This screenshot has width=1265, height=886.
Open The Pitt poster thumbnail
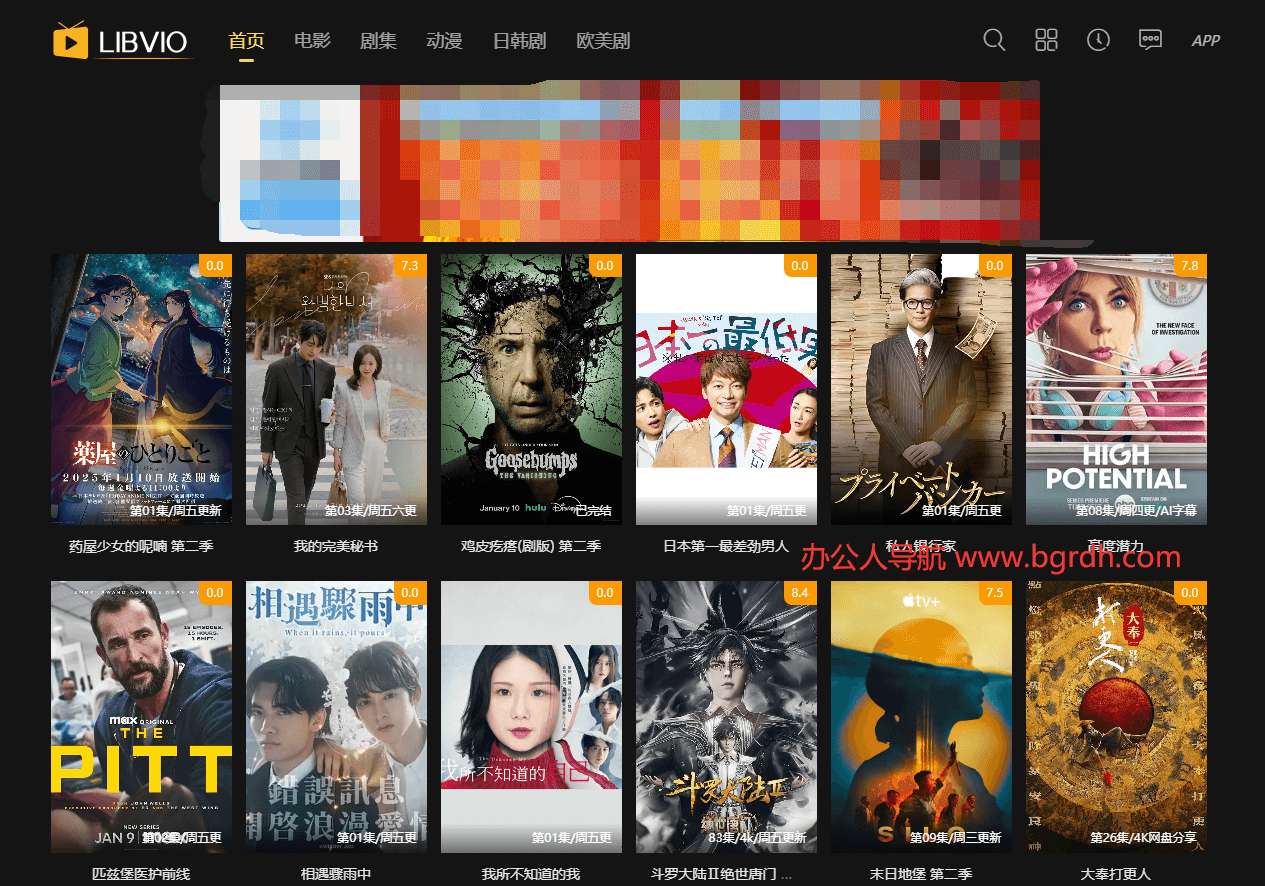141,716
